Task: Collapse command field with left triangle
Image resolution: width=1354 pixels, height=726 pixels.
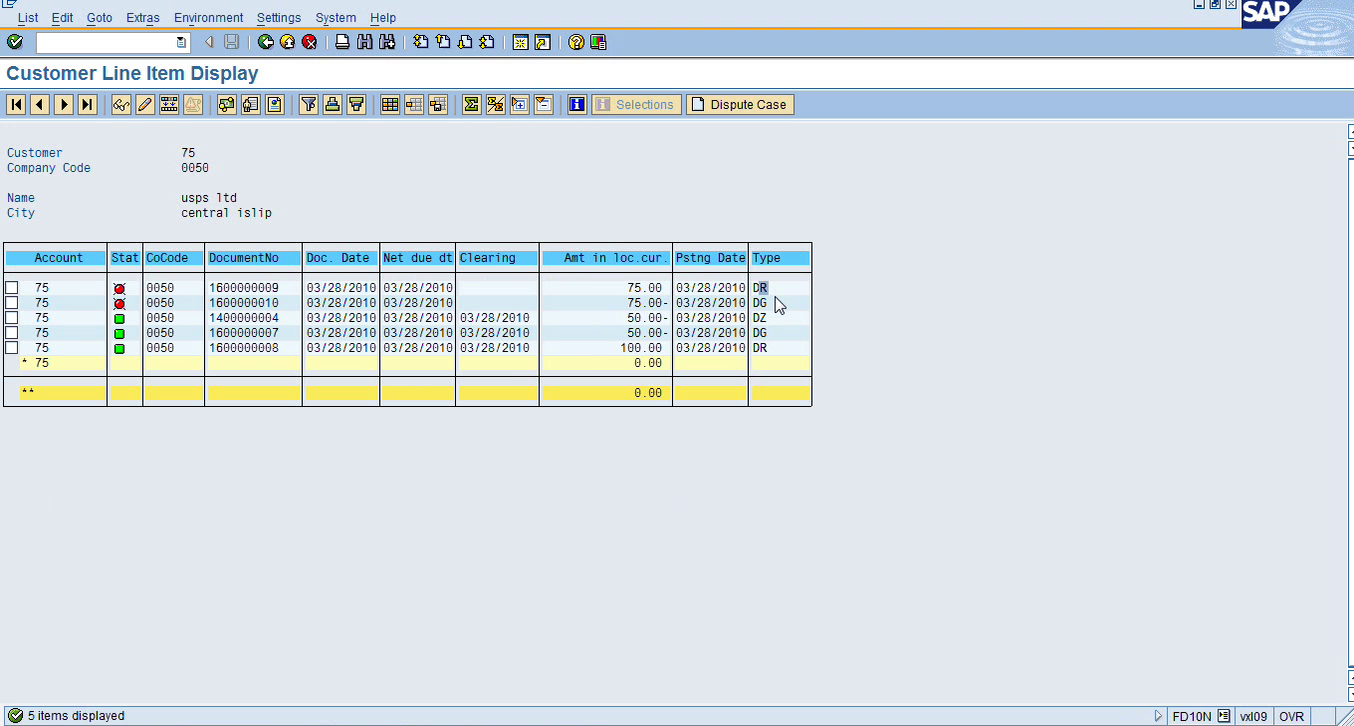Action: [209, 42]
